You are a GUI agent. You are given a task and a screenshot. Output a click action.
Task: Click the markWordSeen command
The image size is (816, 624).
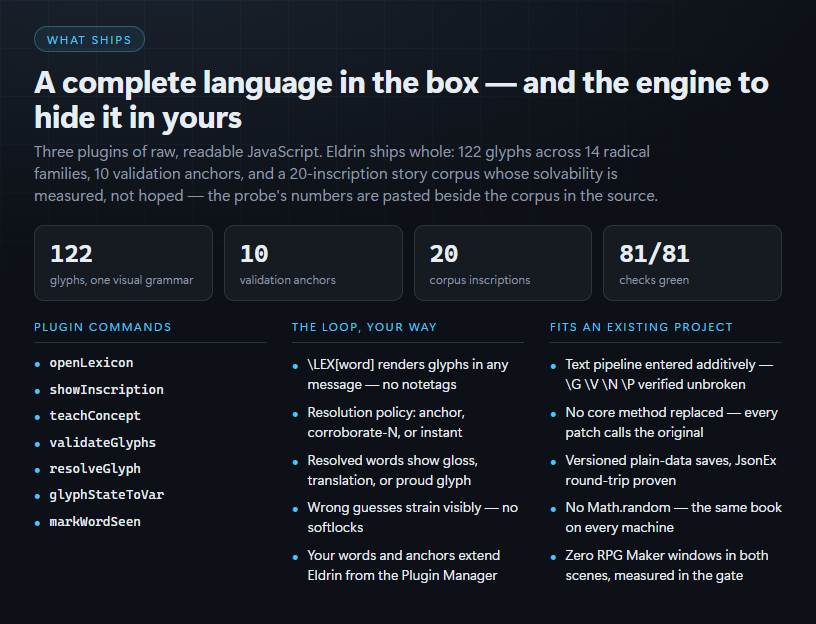tap(95, 521)
